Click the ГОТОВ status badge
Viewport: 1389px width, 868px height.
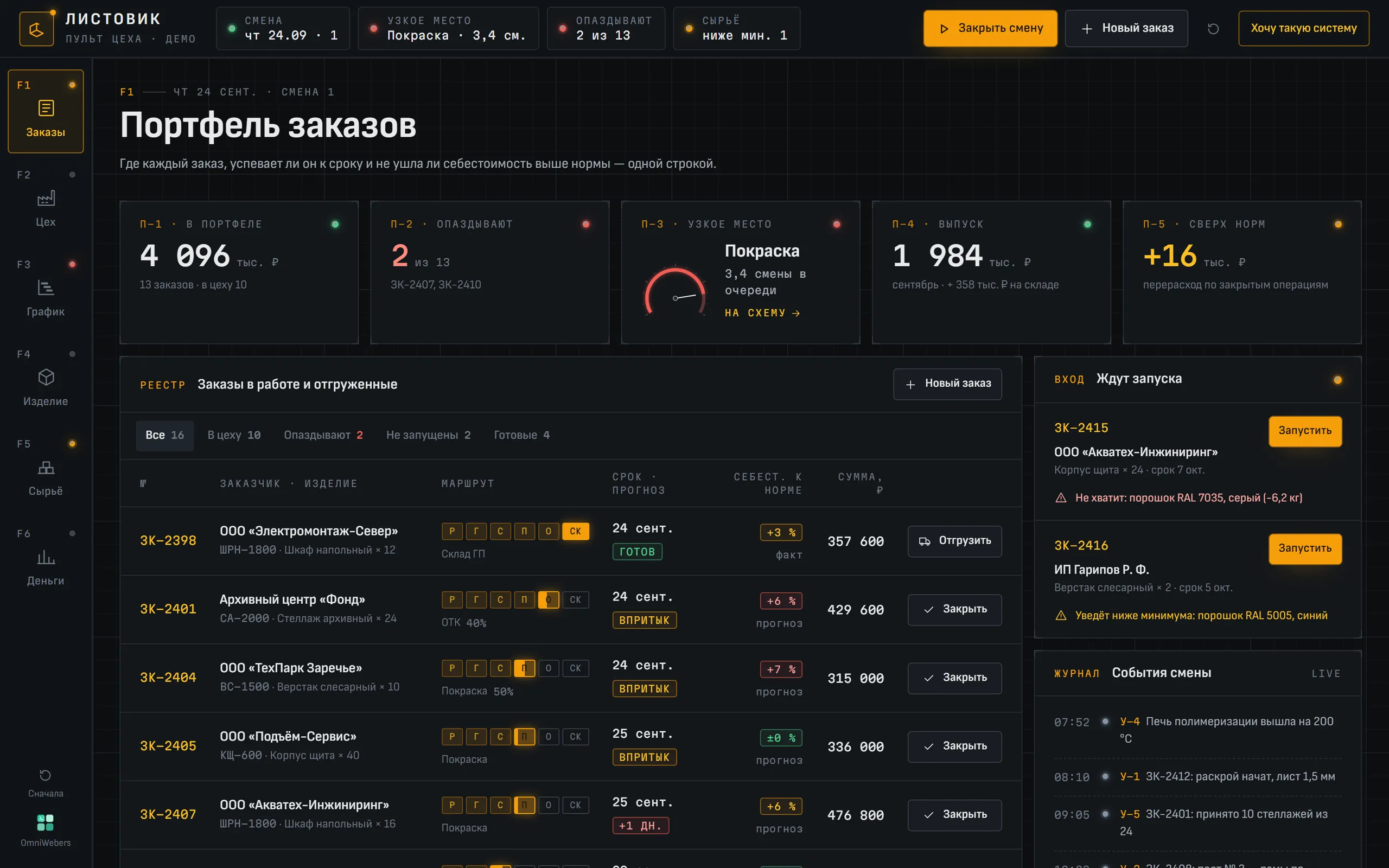click(637, 552)
